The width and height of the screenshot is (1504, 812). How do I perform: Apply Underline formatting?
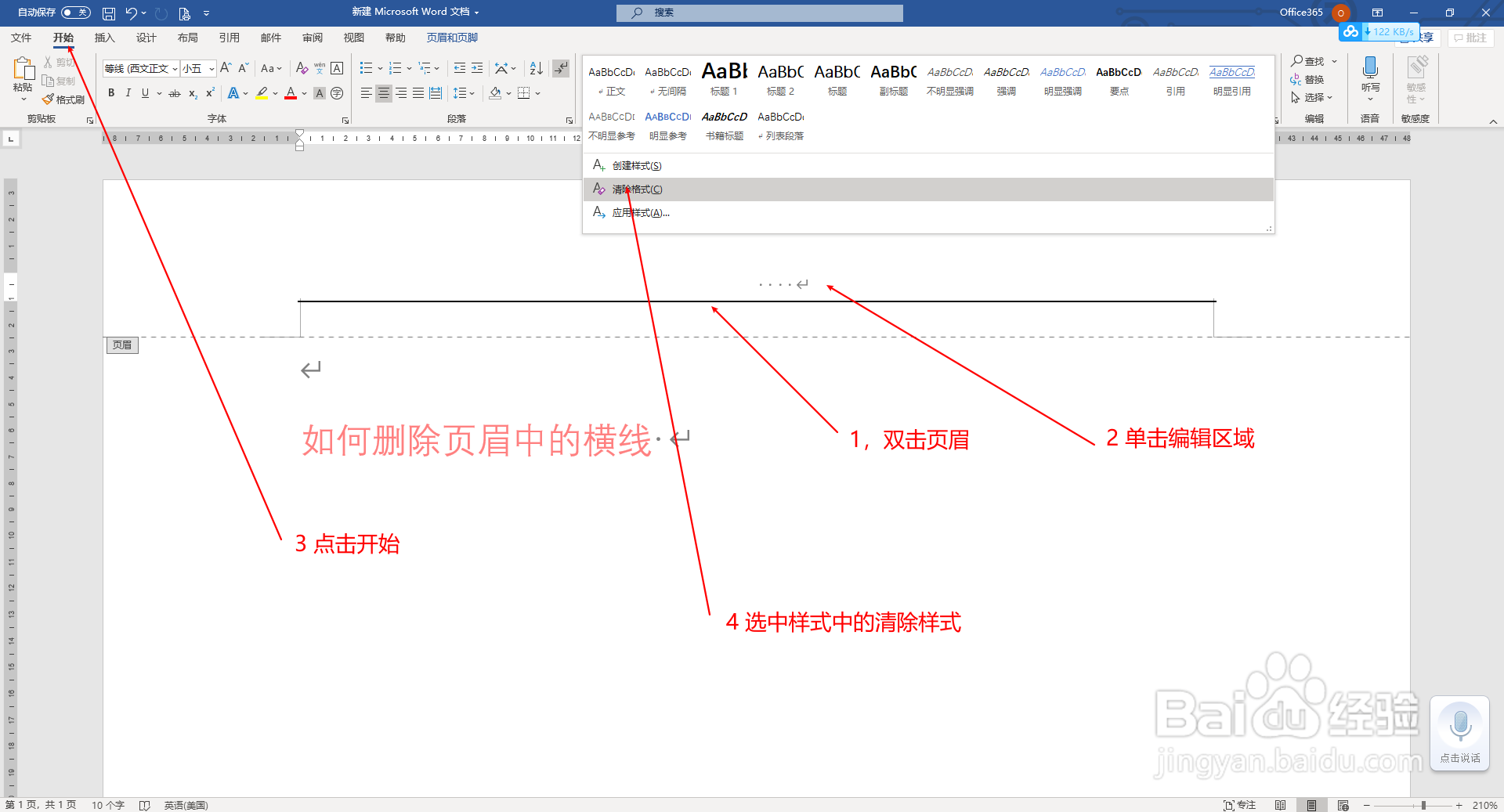[x=145, y=93]
